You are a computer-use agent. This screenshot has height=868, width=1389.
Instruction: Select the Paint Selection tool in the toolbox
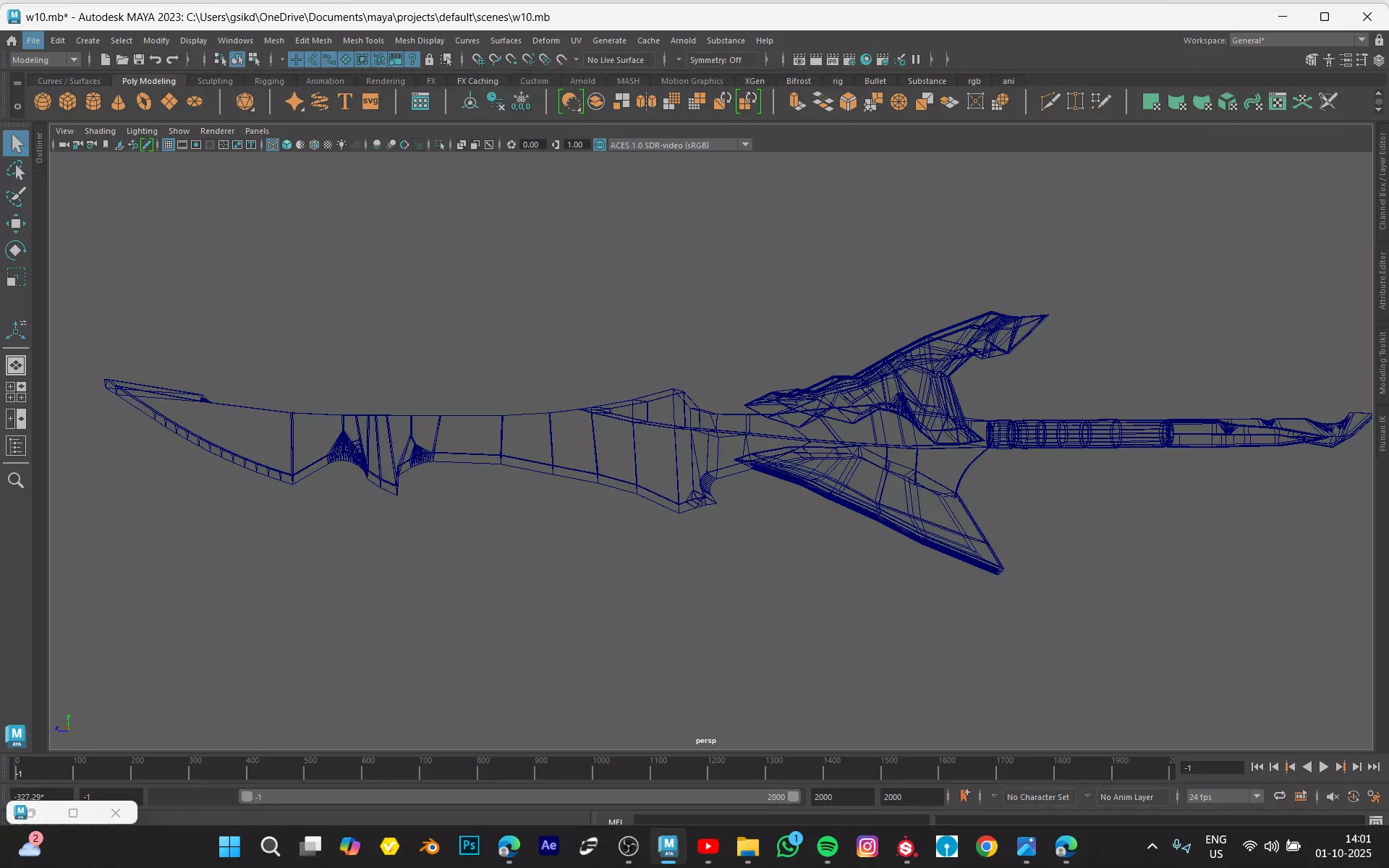[16, 197]
